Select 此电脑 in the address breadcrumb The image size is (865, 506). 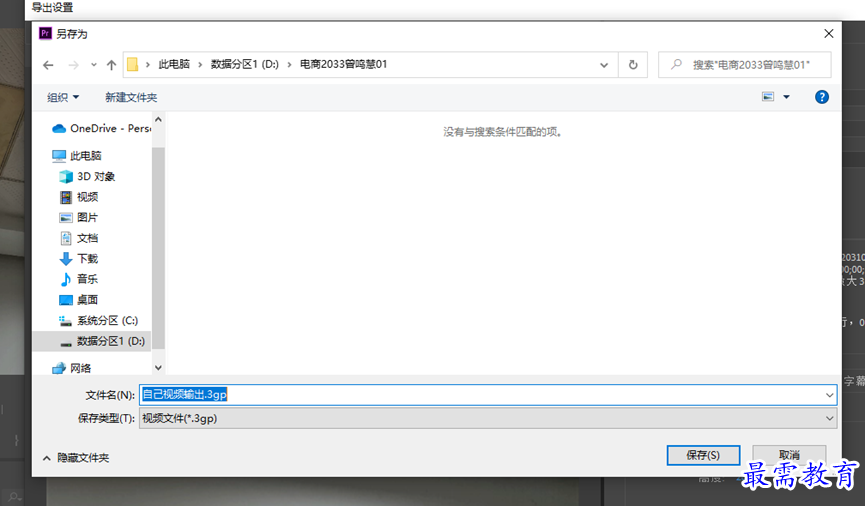pyautogui.click(x=174, y=64)
